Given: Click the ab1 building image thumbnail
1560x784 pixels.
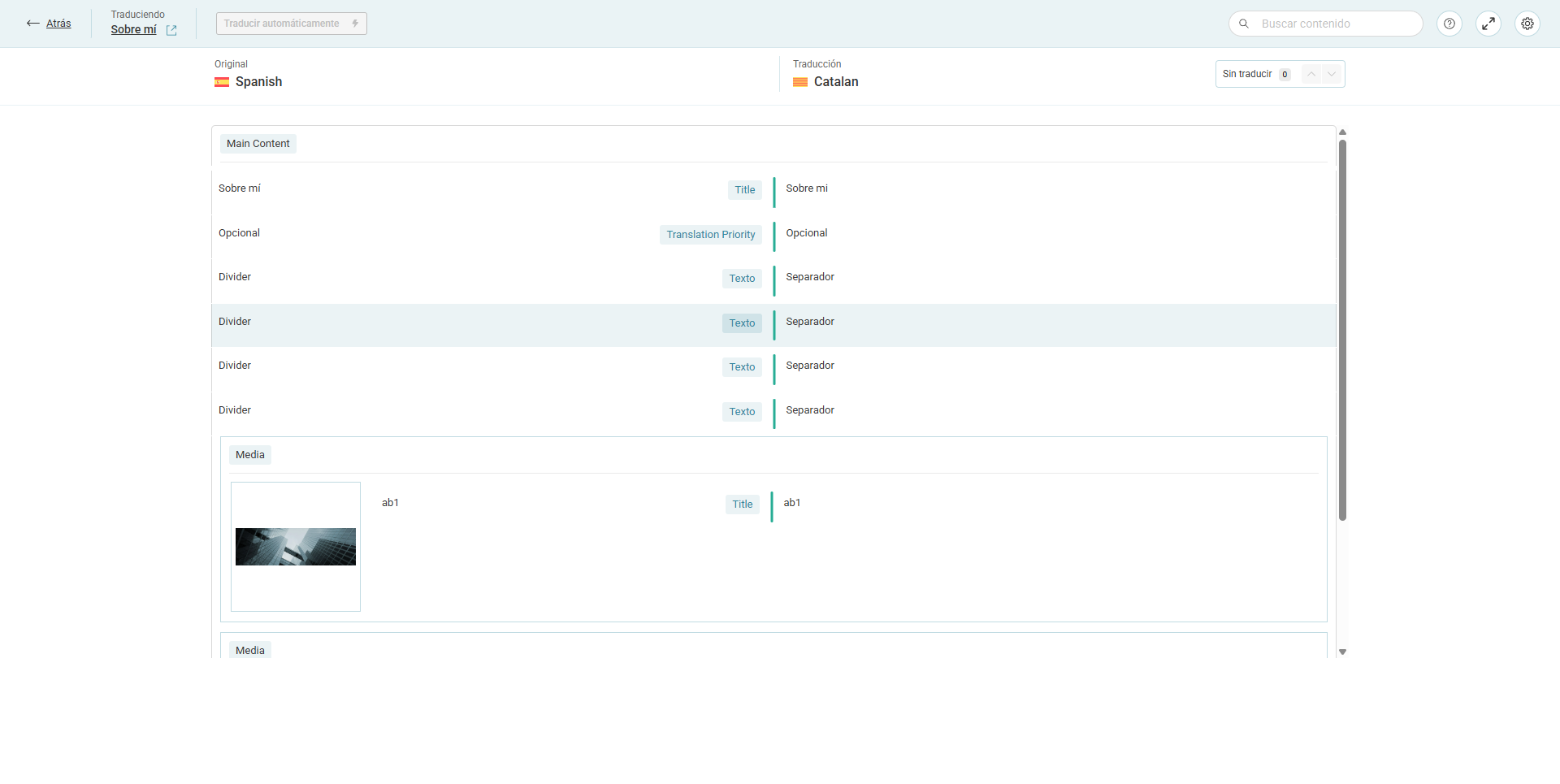Looking at the screenshot, I should (x=296, y=547).
